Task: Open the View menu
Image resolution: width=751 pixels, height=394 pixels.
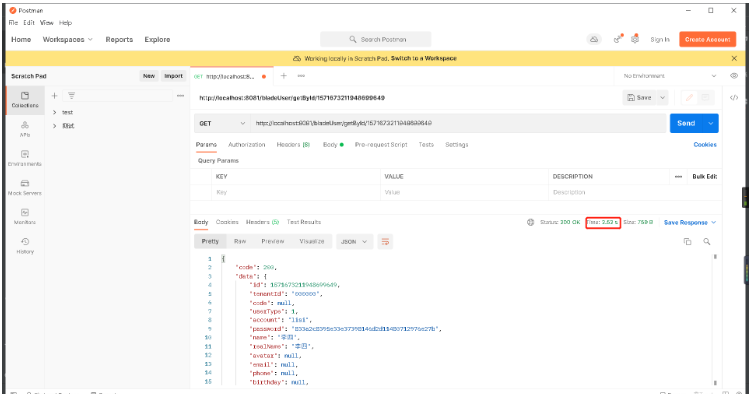Action: click(x=46, y=23)
